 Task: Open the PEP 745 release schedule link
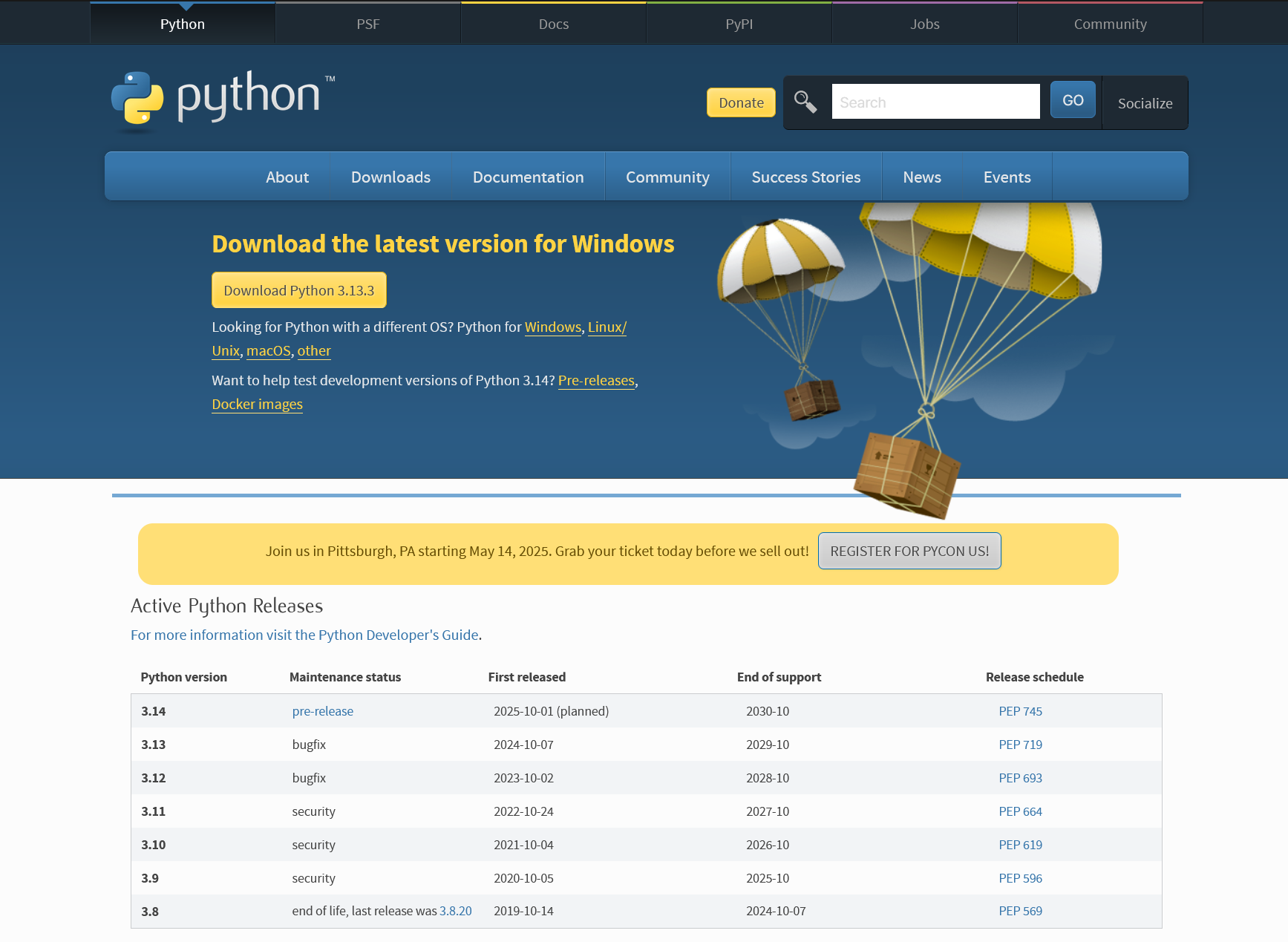tap(1020, 711)
